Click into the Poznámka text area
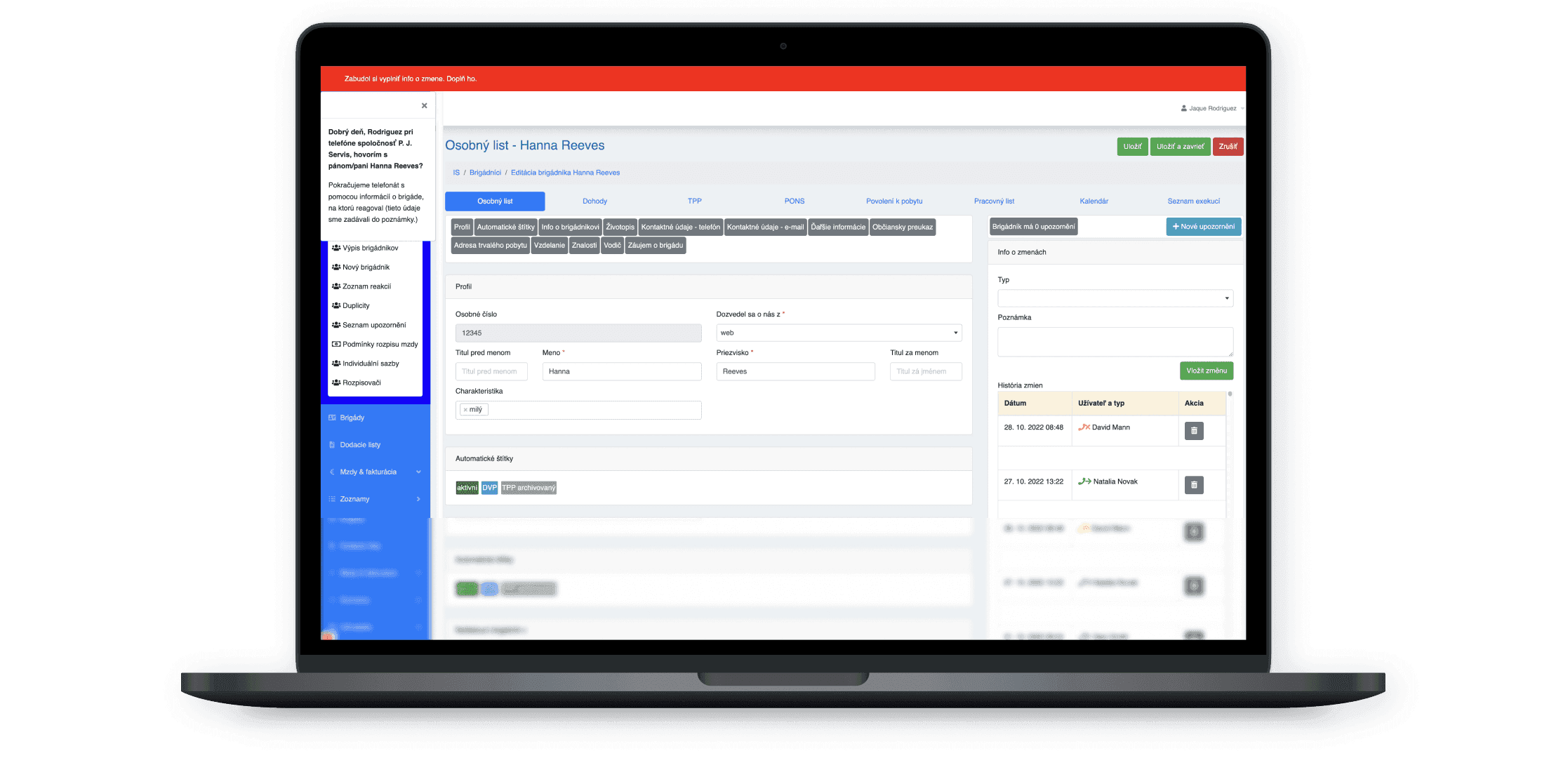The width and height of the screenshot is (1568, 758). click(x=1115, y=342)
